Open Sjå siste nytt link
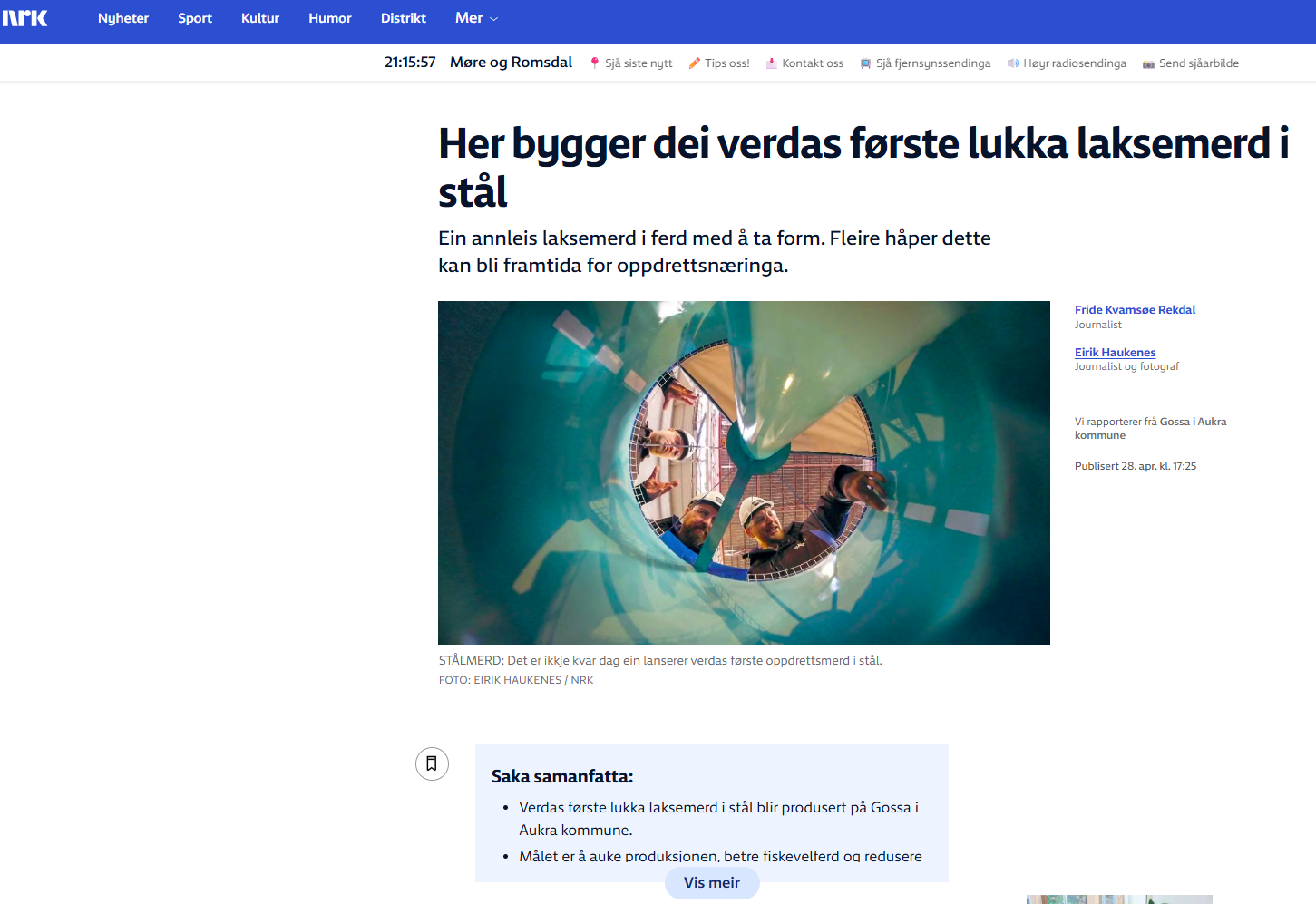This screenshot has height=904, width=1316. coord(639,63)
